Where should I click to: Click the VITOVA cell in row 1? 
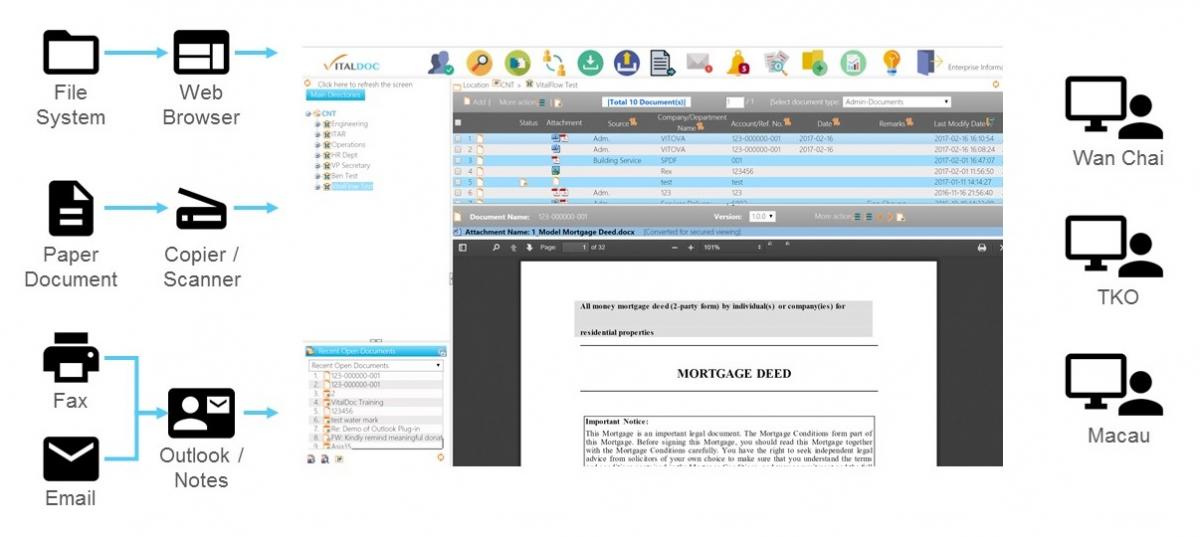pyautogui.click(x=673, y=138)
